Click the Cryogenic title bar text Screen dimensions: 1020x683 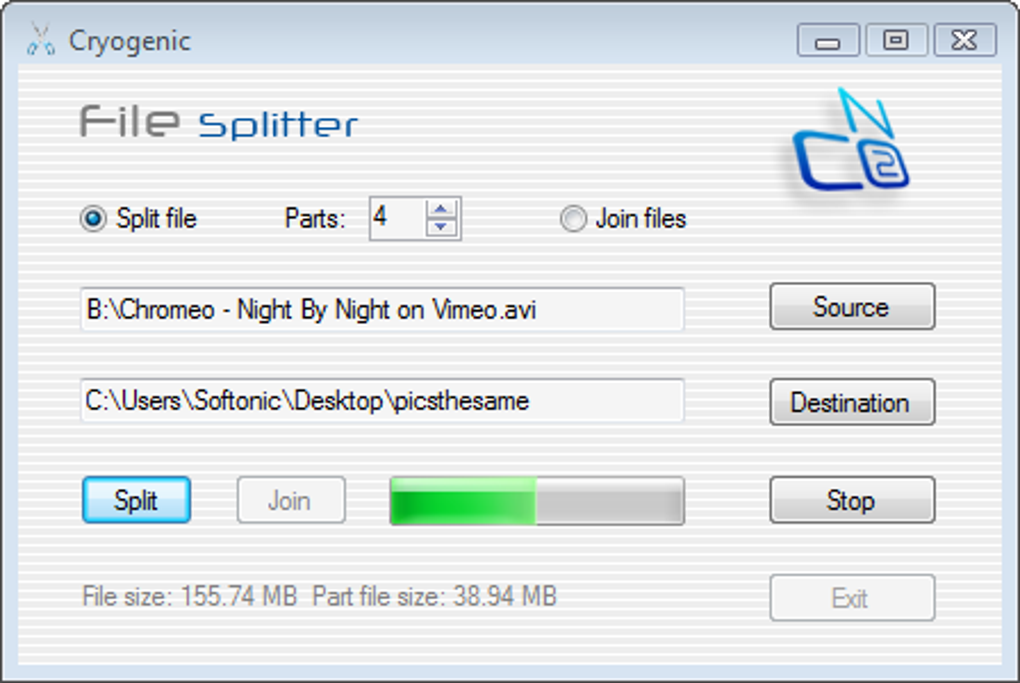click(x=129, y=41)
